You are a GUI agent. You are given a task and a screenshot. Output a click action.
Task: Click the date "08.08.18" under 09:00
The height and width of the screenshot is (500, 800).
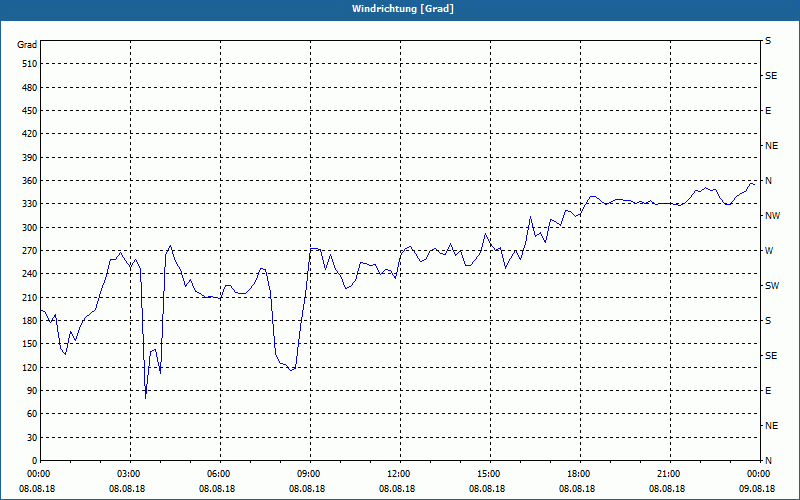[307, 489]
